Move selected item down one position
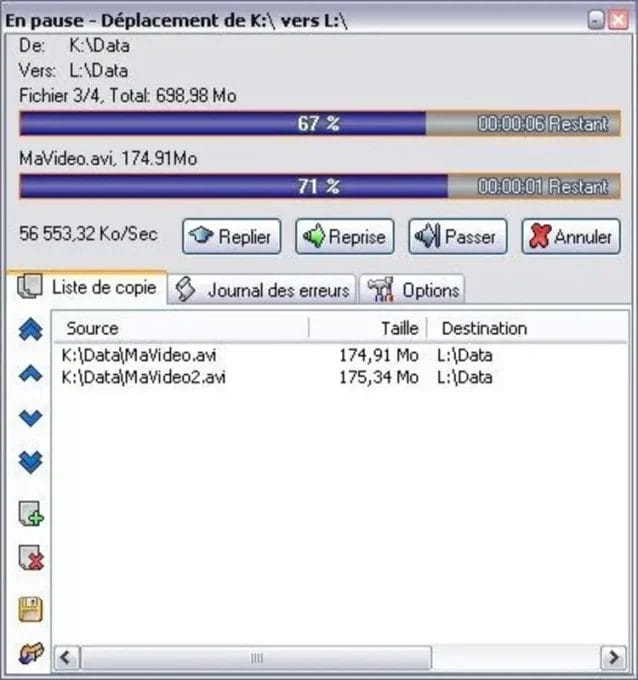638x680 pixels. [x=31, y=418]
